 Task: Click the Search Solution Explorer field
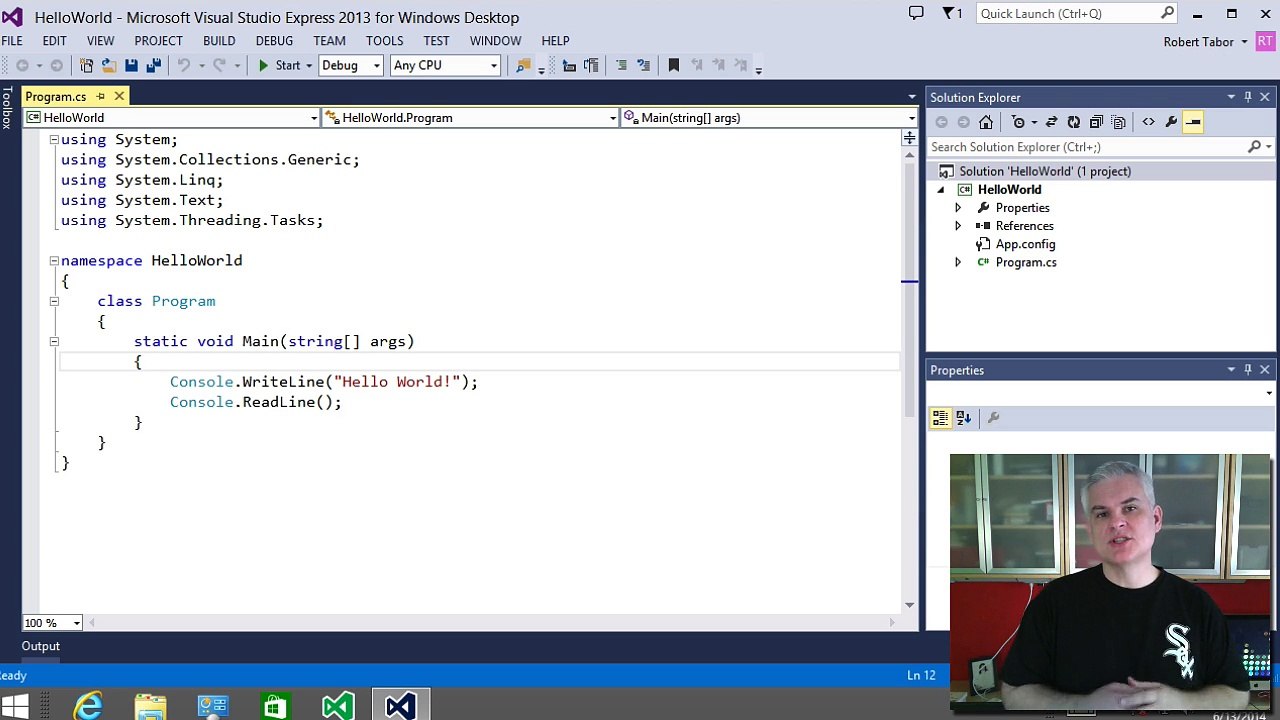(1090, 147)
